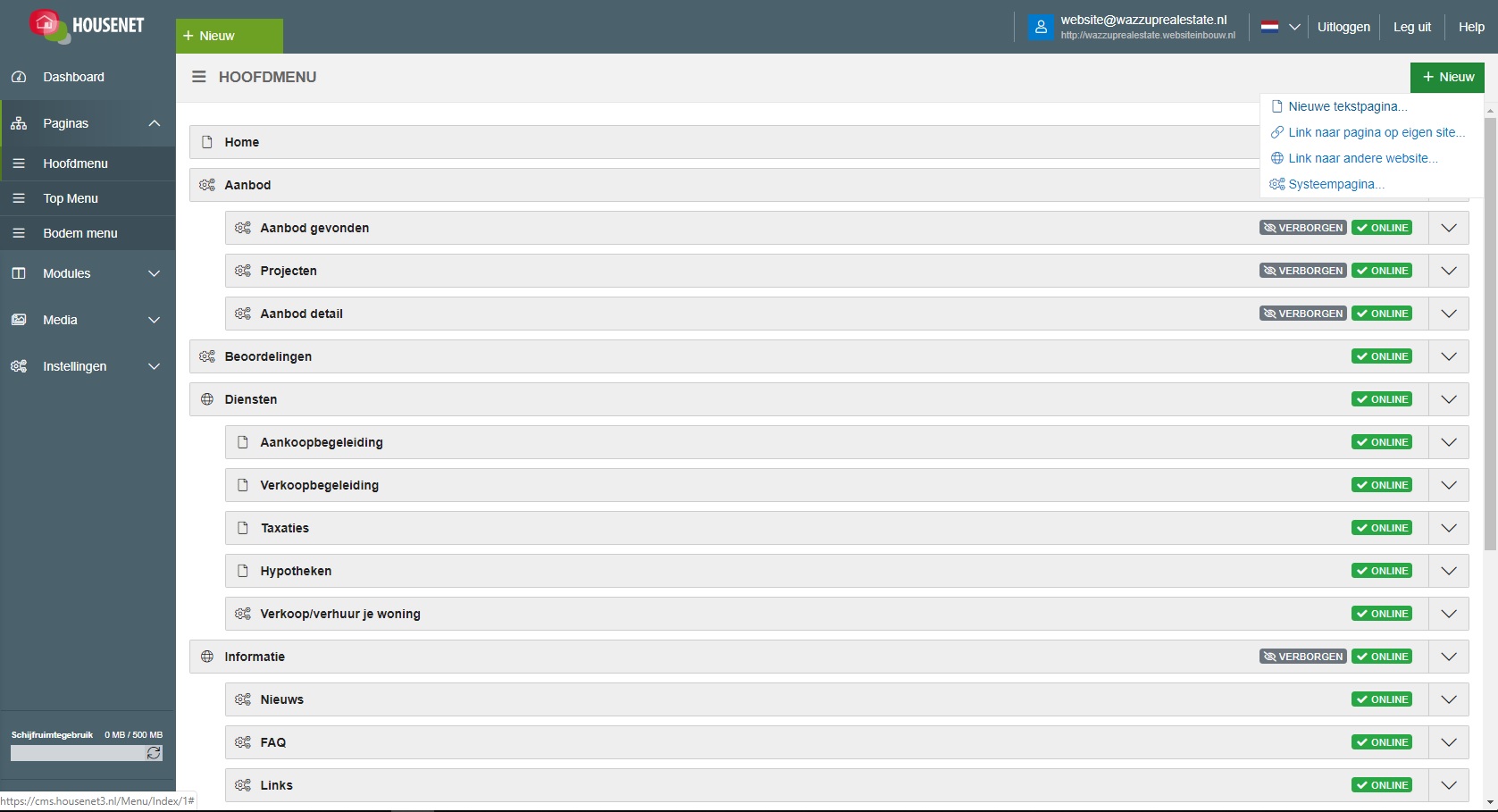Expand options for Aanbod gevonden row
Image resolution: width=1498 pixels, height=812 pixels.
pyautogui.click(x=1449, y=228)
